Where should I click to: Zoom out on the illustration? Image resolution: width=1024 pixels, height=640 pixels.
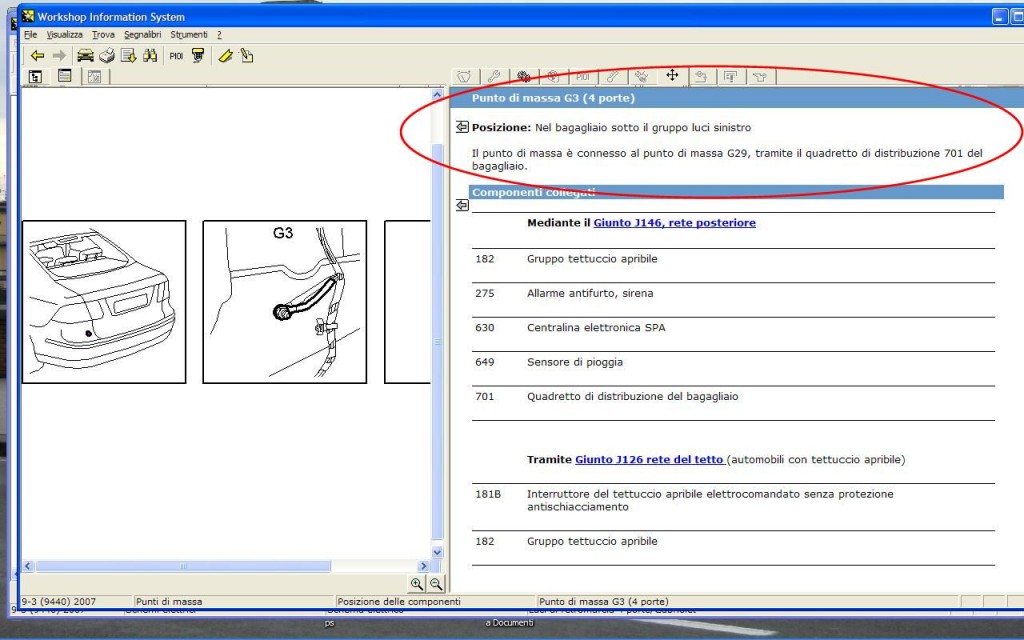point(436,584)
